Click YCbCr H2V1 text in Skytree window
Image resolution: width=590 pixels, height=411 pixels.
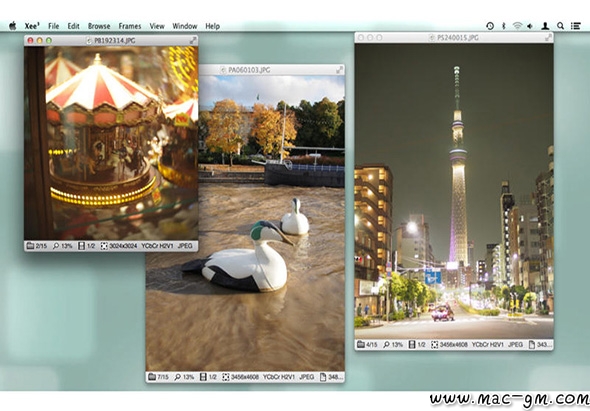tap(488, 344)
